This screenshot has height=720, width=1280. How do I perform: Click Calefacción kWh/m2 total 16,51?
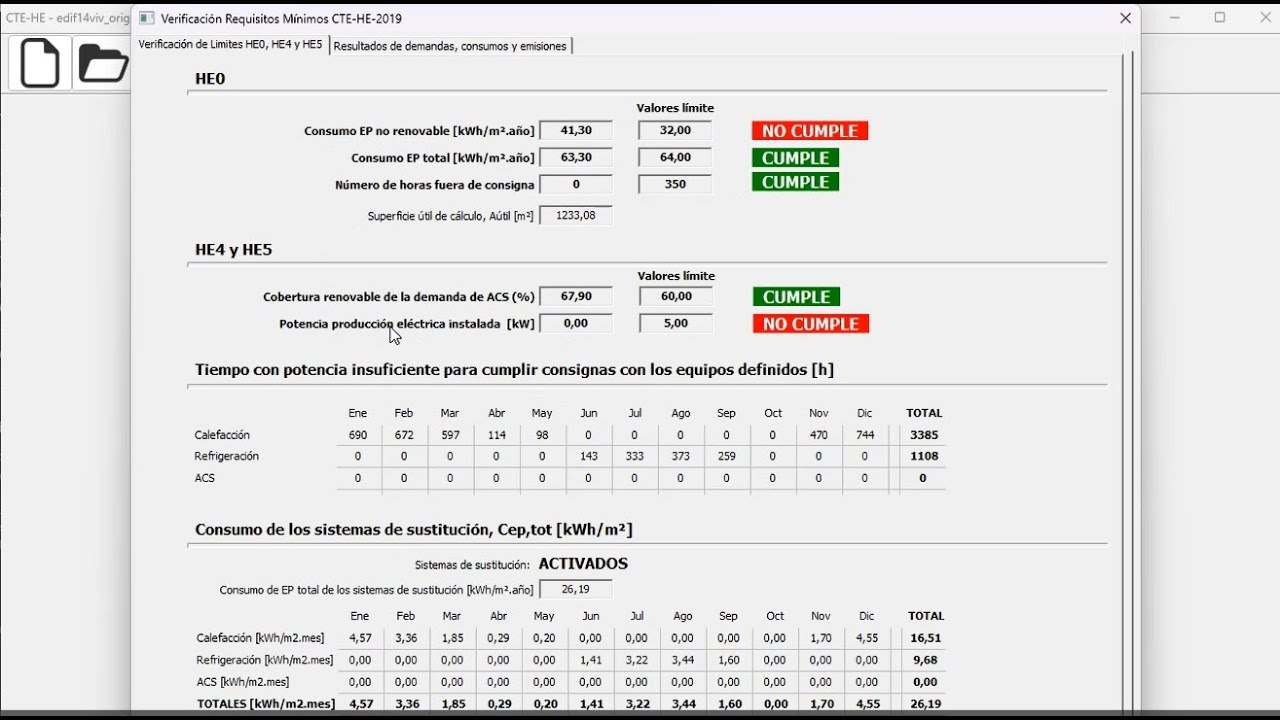point(925,638)
